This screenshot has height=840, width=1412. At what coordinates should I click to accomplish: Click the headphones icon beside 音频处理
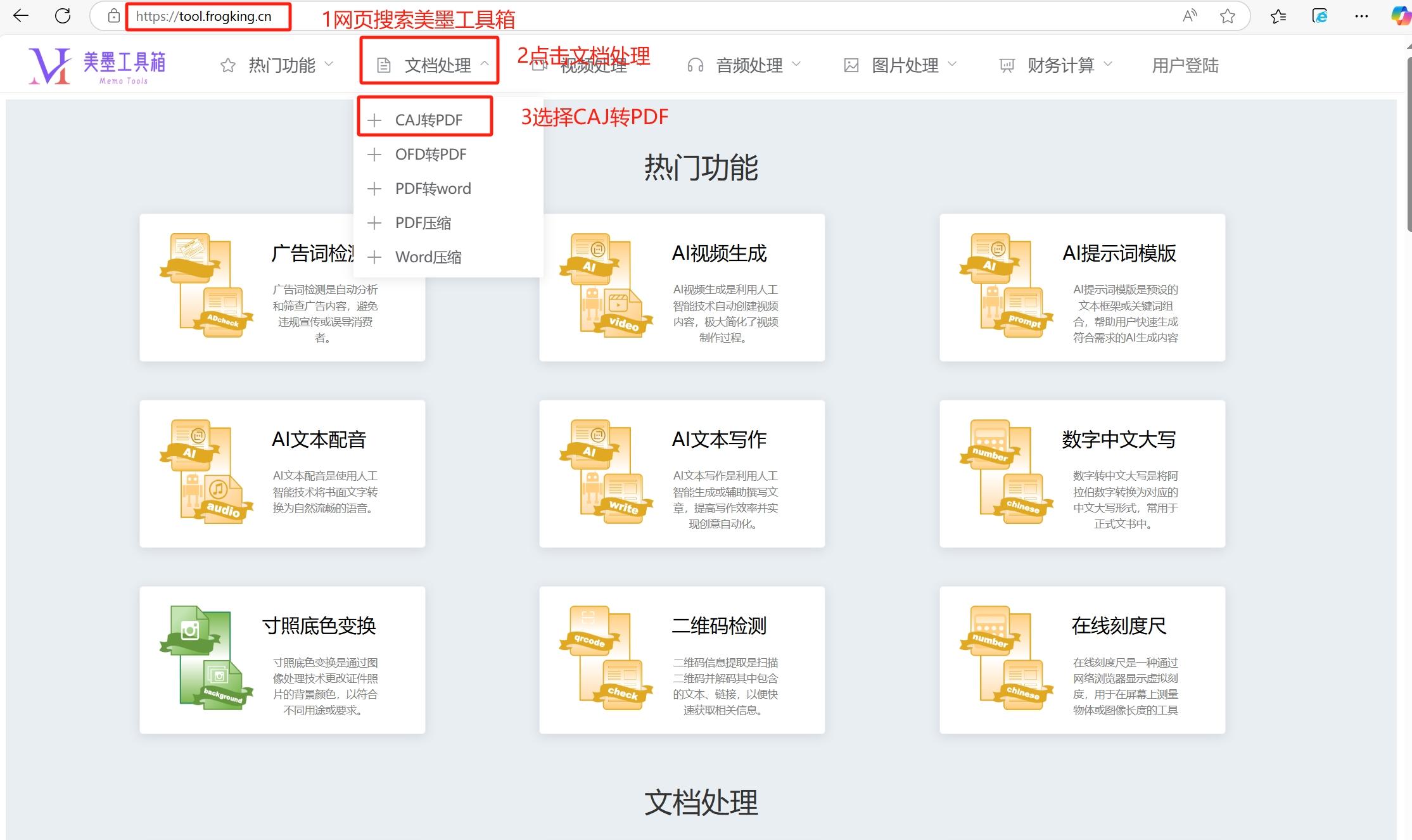(x=695, y=64)
